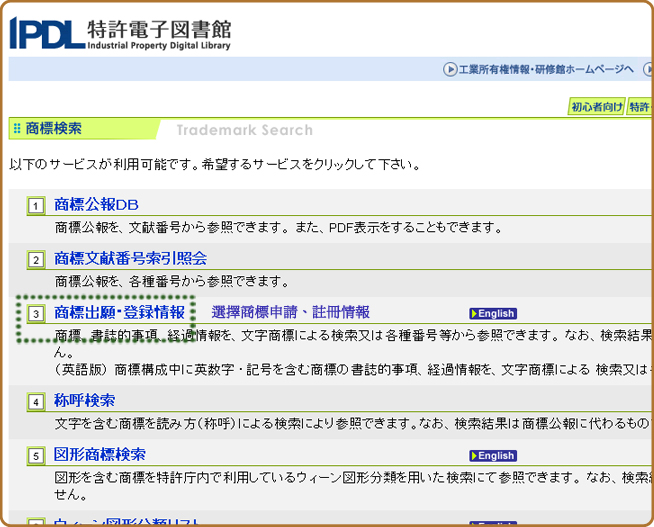The height and width of the screenshot is (527, 654).
Task: Open 称呼検索 link
Action: (85, 400)
